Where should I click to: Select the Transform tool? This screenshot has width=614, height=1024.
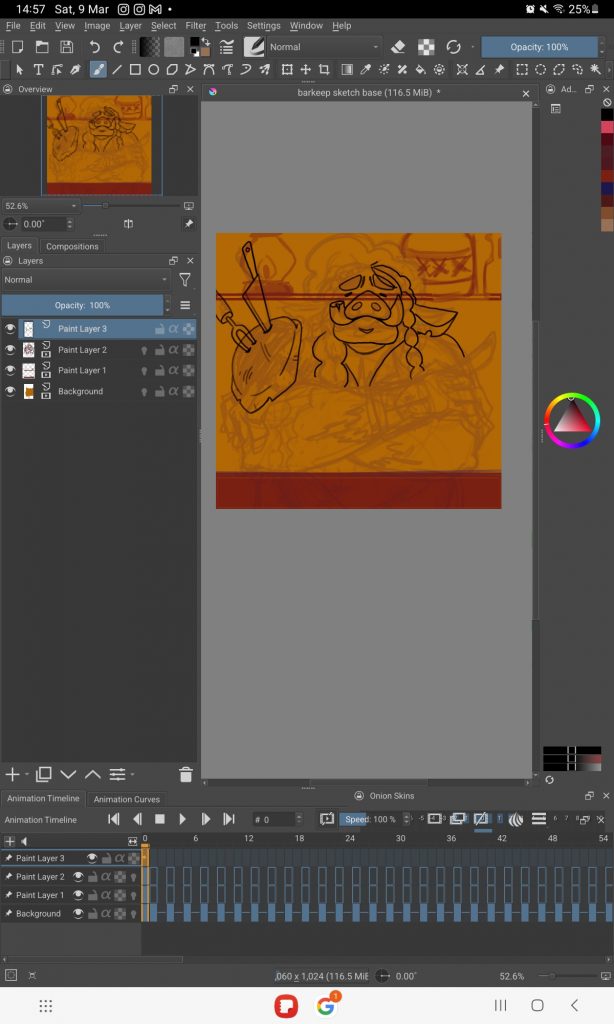pyautogui.click(x=287, y=69)
